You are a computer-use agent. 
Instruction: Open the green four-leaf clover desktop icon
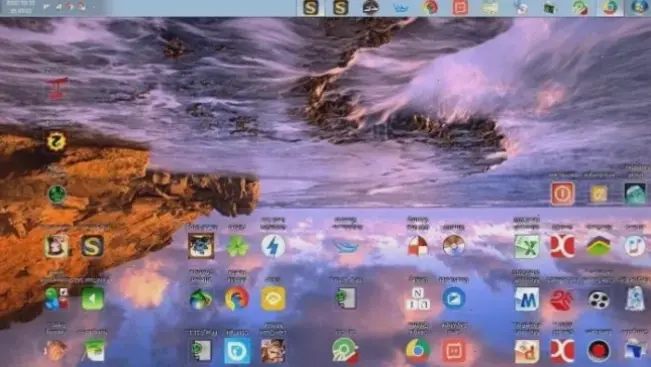pos(237,246)
